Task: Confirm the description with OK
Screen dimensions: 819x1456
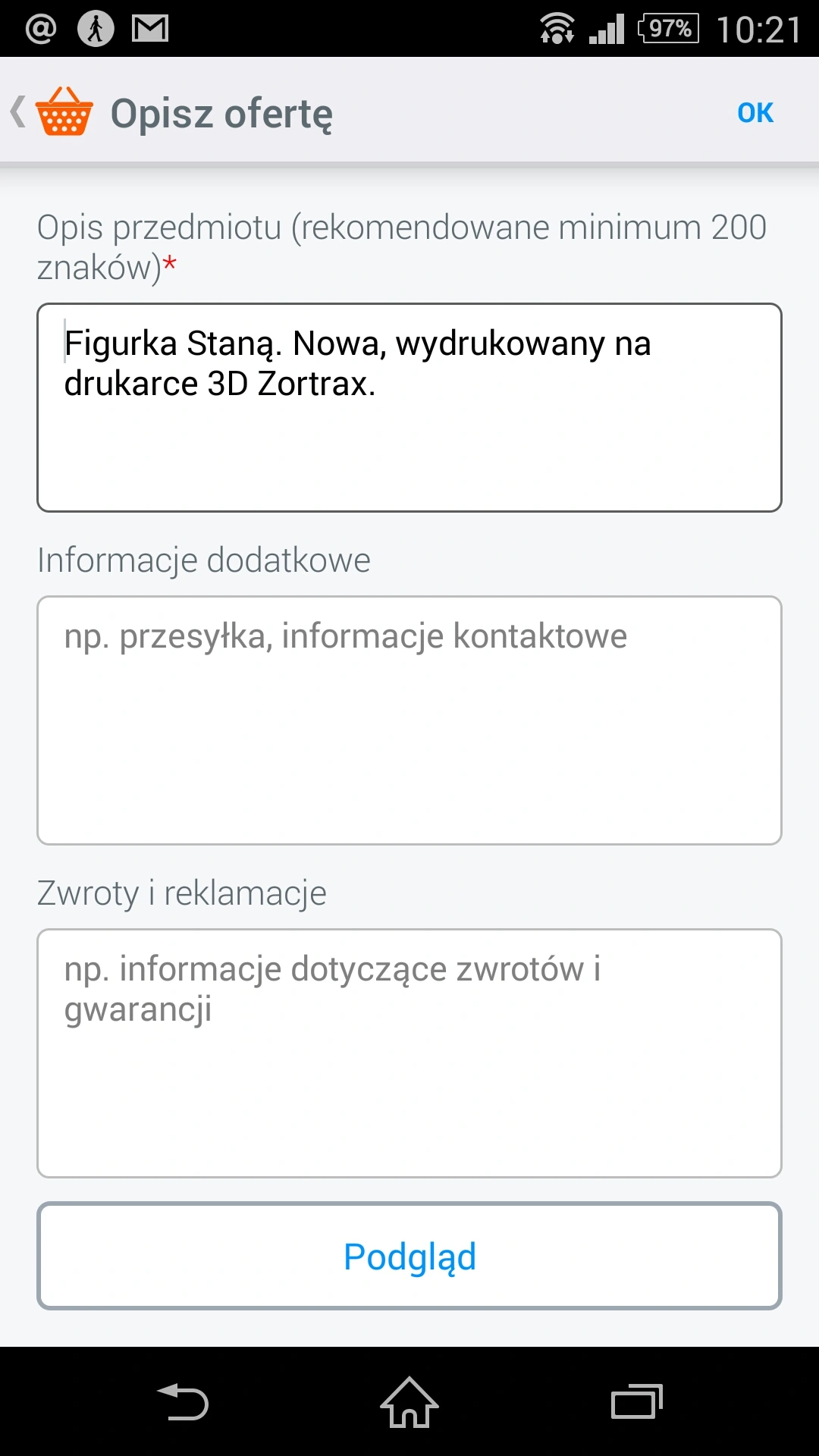Action: (755, 113)
